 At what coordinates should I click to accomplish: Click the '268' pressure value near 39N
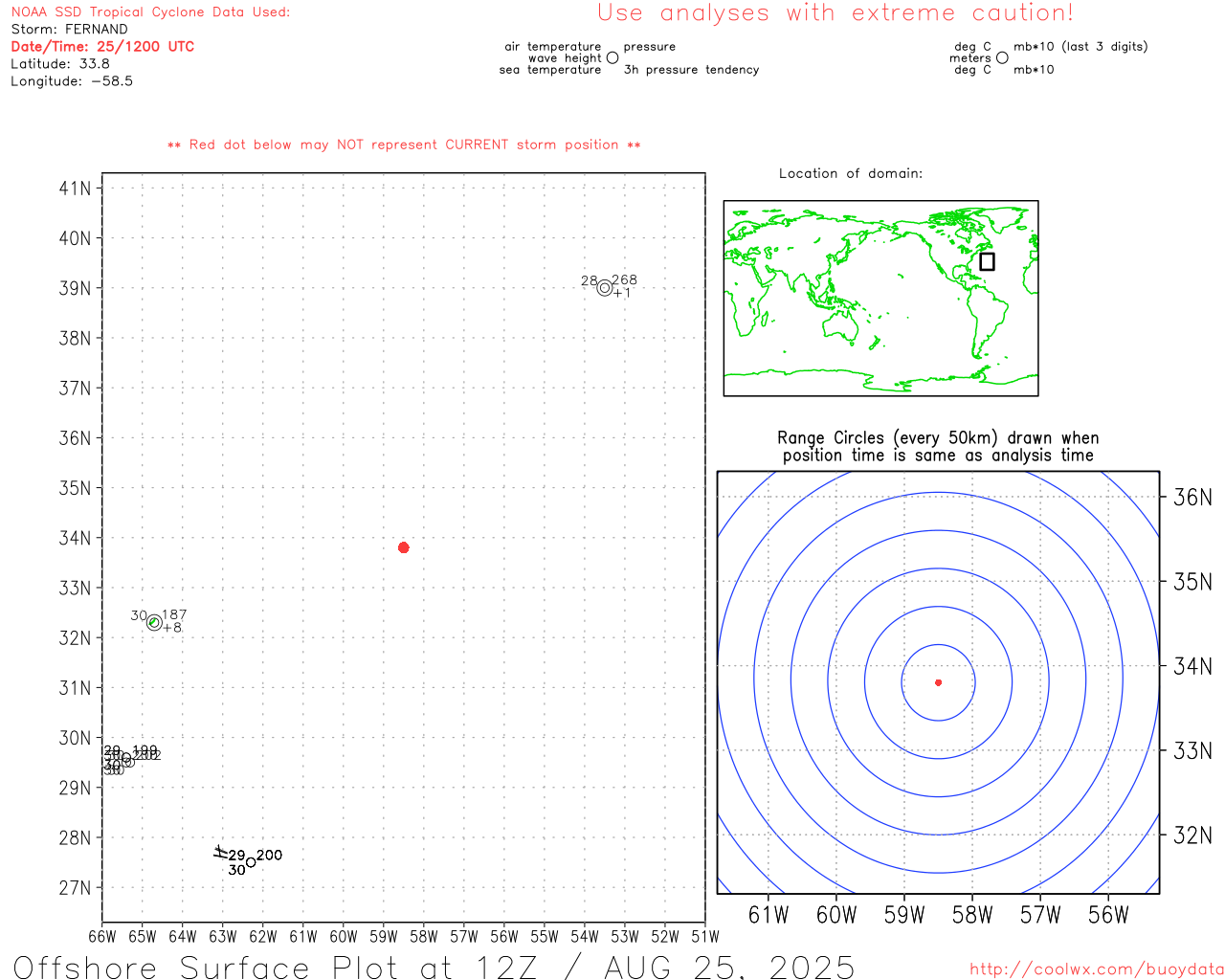click(624, 280)
